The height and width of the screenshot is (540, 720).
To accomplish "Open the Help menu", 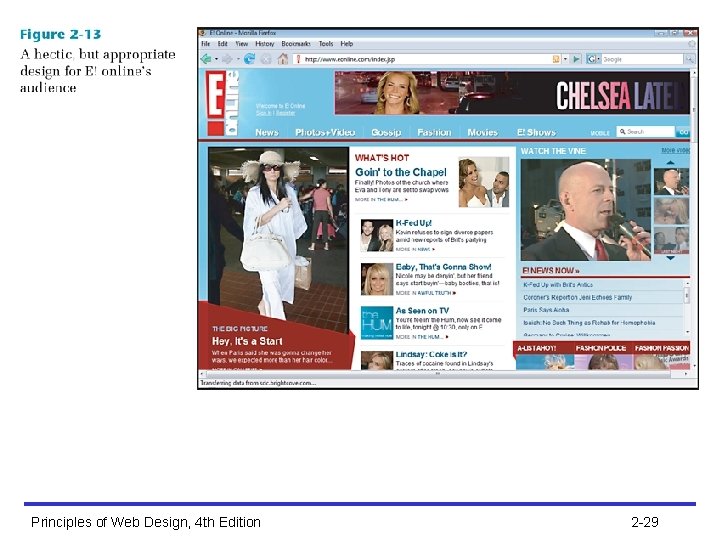I will 347,44.
